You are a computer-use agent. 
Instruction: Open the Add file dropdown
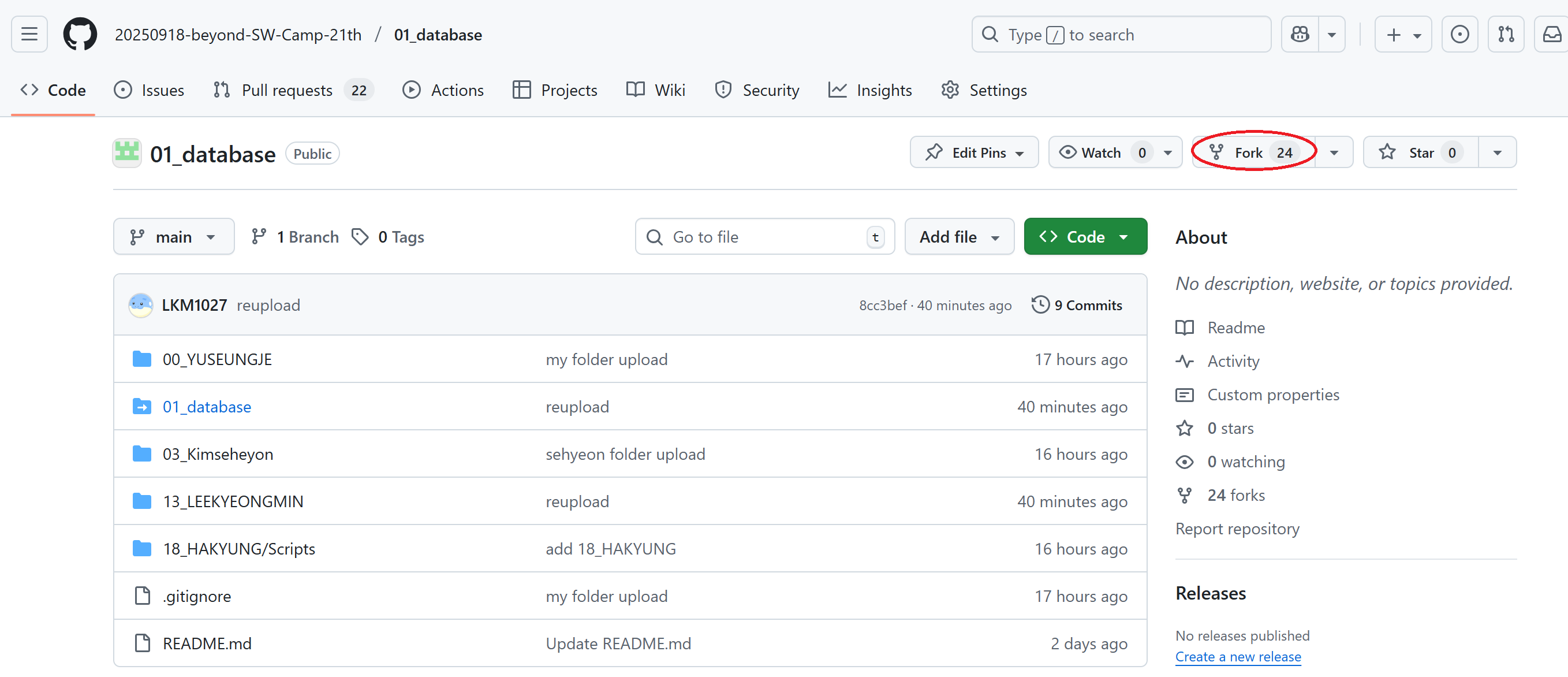959,237
